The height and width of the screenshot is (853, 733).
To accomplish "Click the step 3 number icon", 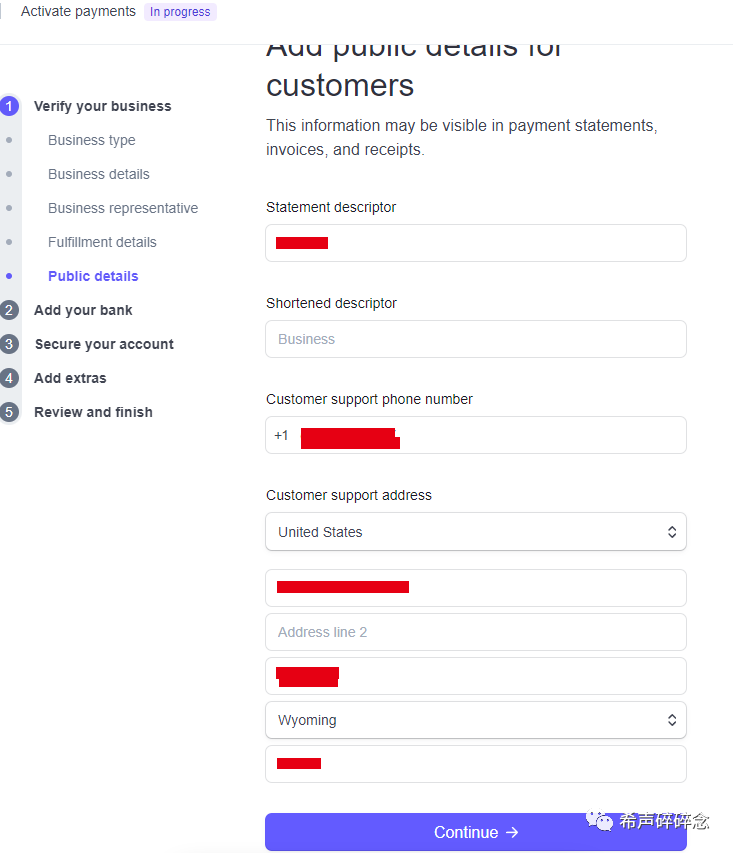I will pos(10,344).
